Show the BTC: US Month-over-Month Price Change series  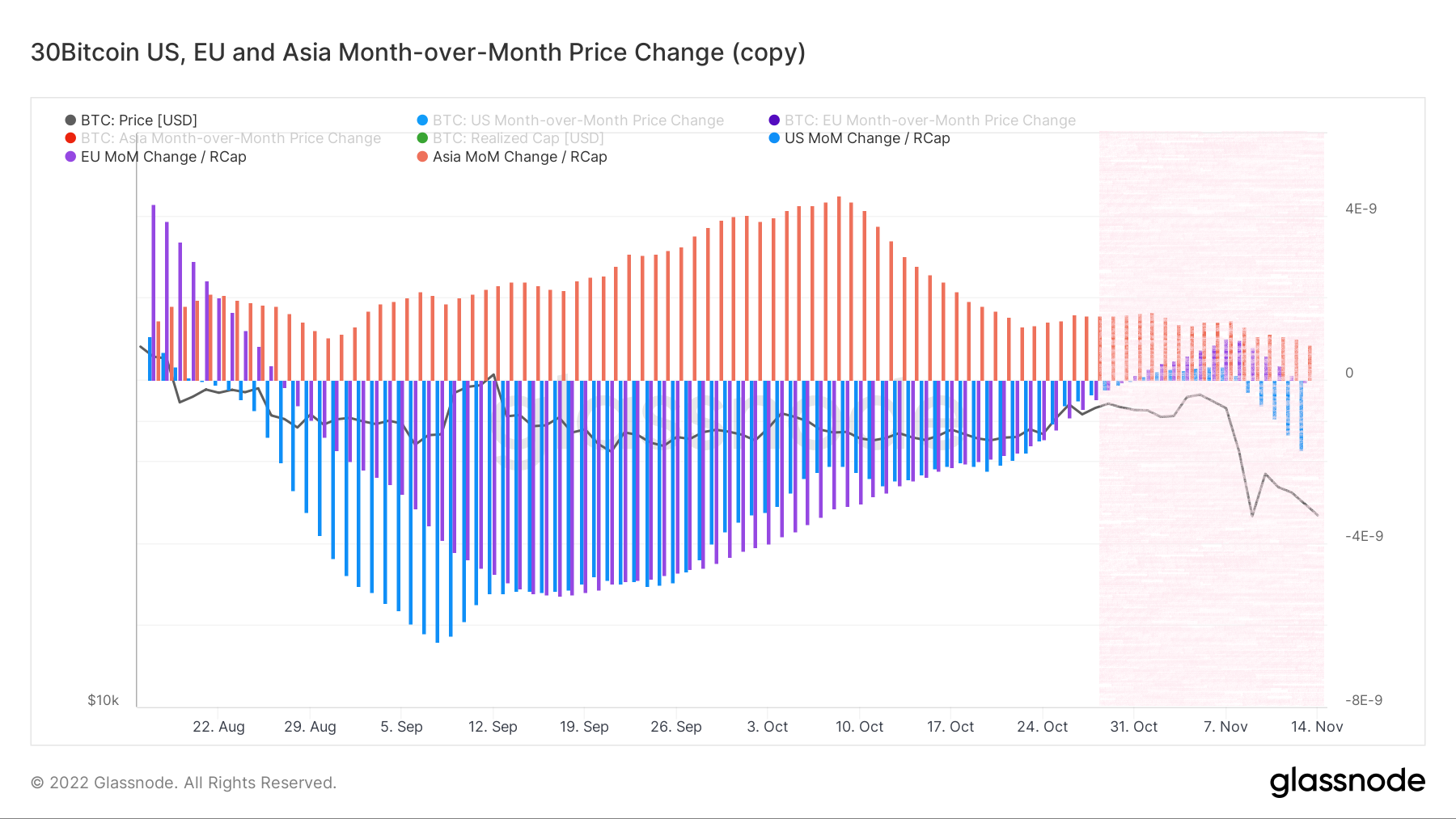[x=578, y=120]
